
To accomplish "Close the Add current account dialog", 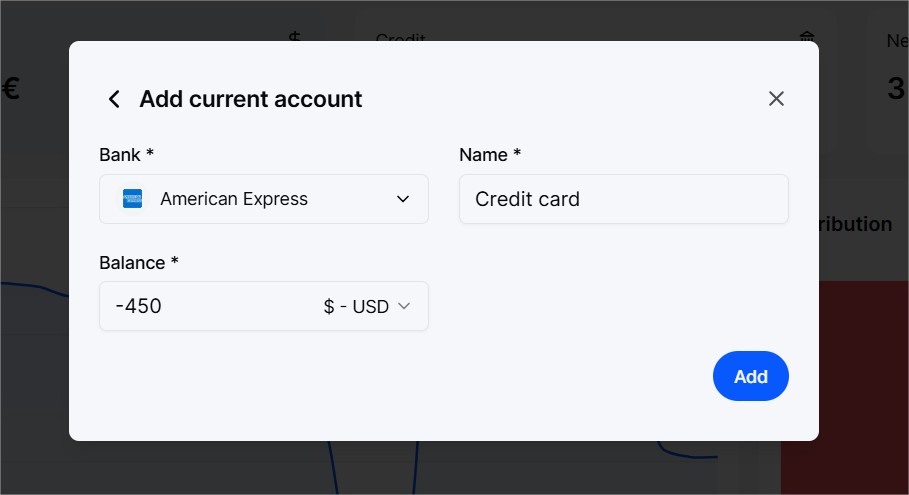I will click(776, 99).
